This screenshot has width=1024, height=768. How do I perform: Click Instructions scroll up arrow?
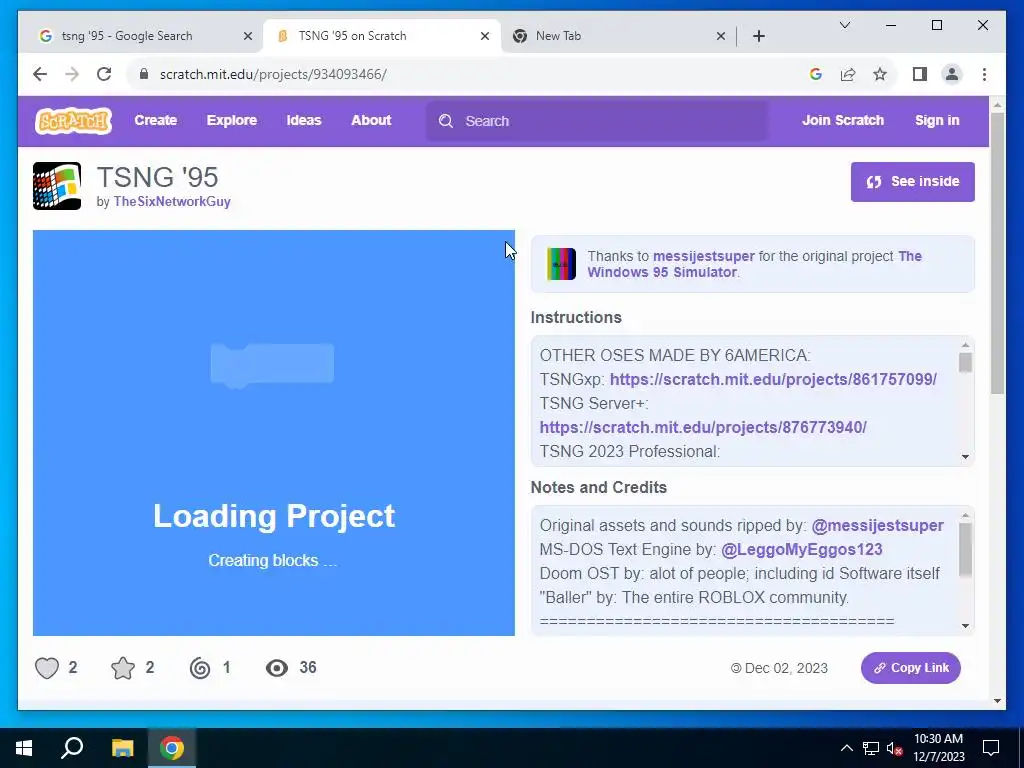965,345
